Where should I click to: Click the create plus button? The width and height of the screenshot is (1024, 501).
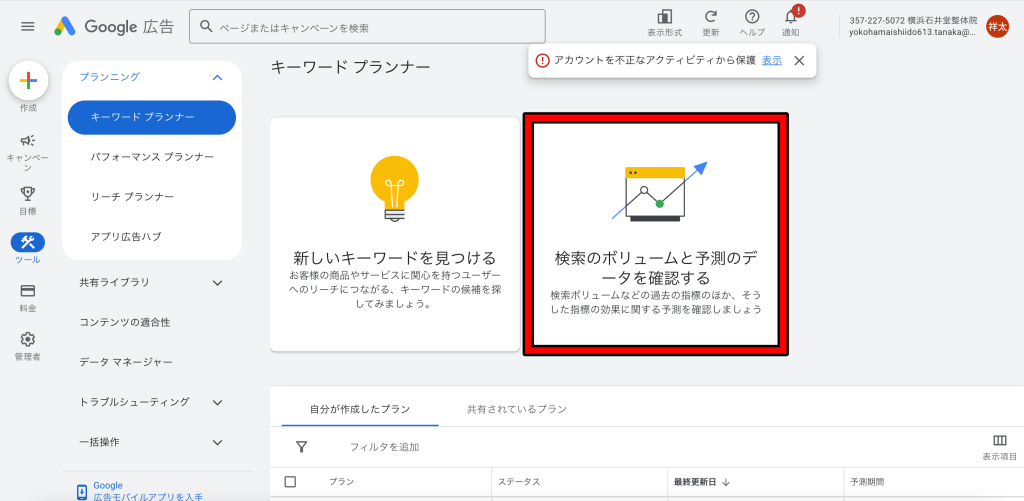point(28,81)
